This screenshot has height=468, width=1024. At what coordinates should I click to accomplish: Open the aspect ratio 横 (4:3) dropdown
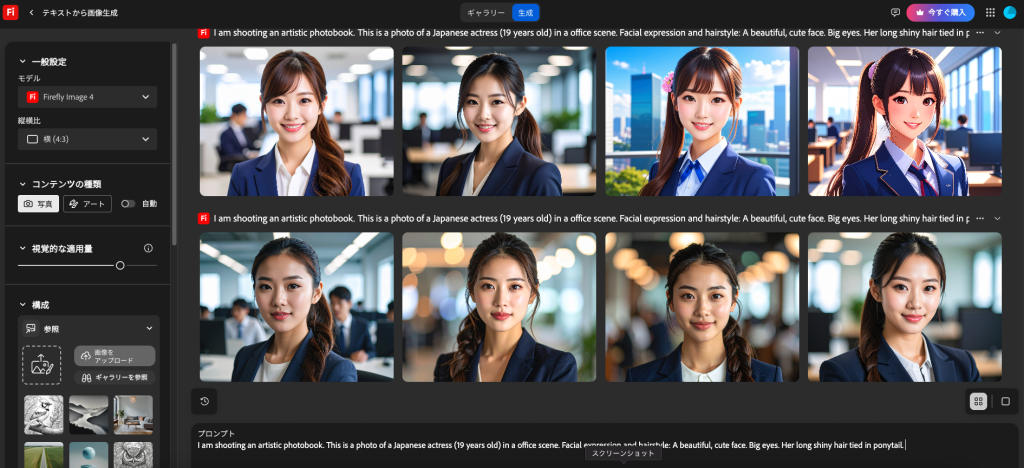pyautogui.click(x=88, y=139)
